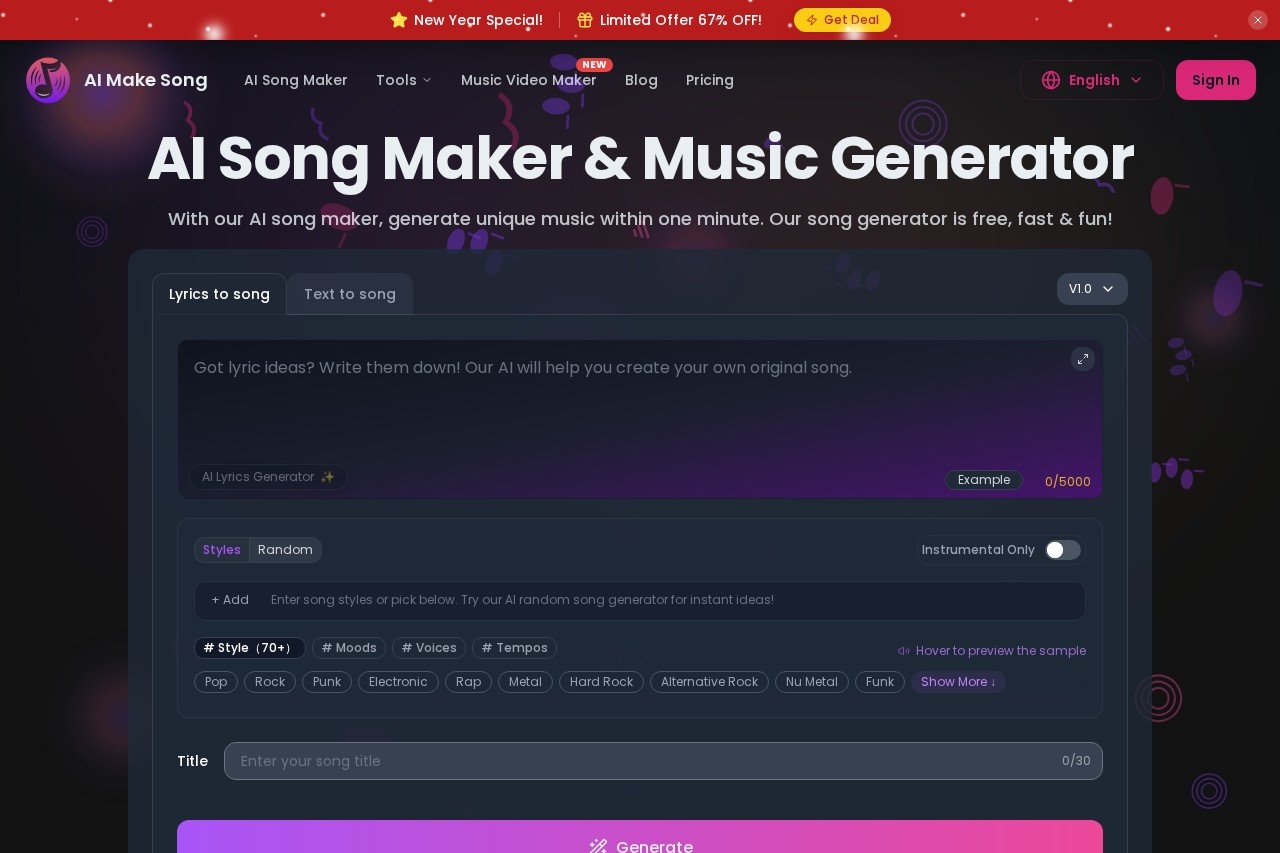Click the AI Make Song music note logo
Viewport: 1280px width, 853px height.
(47, 80)
